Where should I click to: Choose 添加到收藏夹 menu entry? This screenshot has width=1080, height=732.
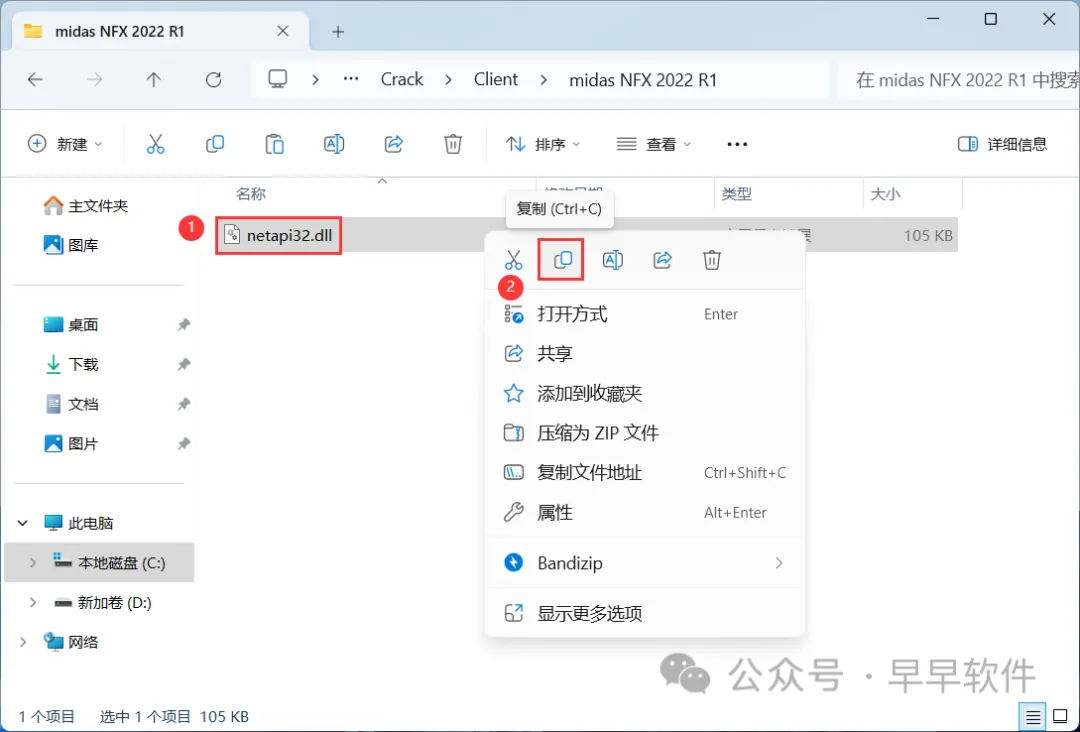(x=645, y=394)
